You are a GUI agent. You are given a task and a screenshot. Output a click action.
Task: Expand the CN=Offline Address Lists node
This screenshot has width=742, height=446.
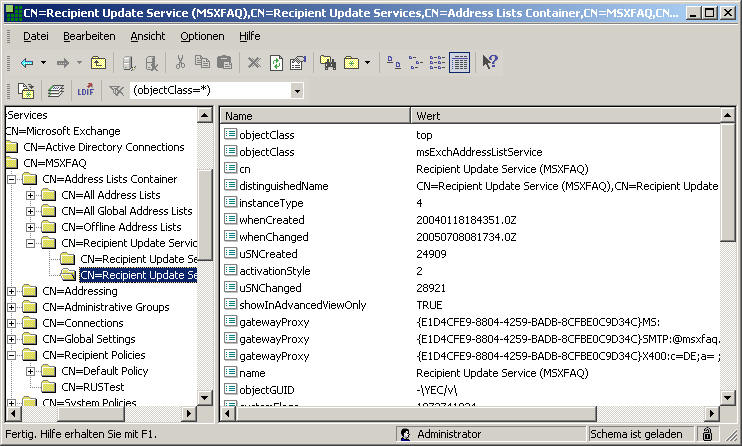[30, 228]
